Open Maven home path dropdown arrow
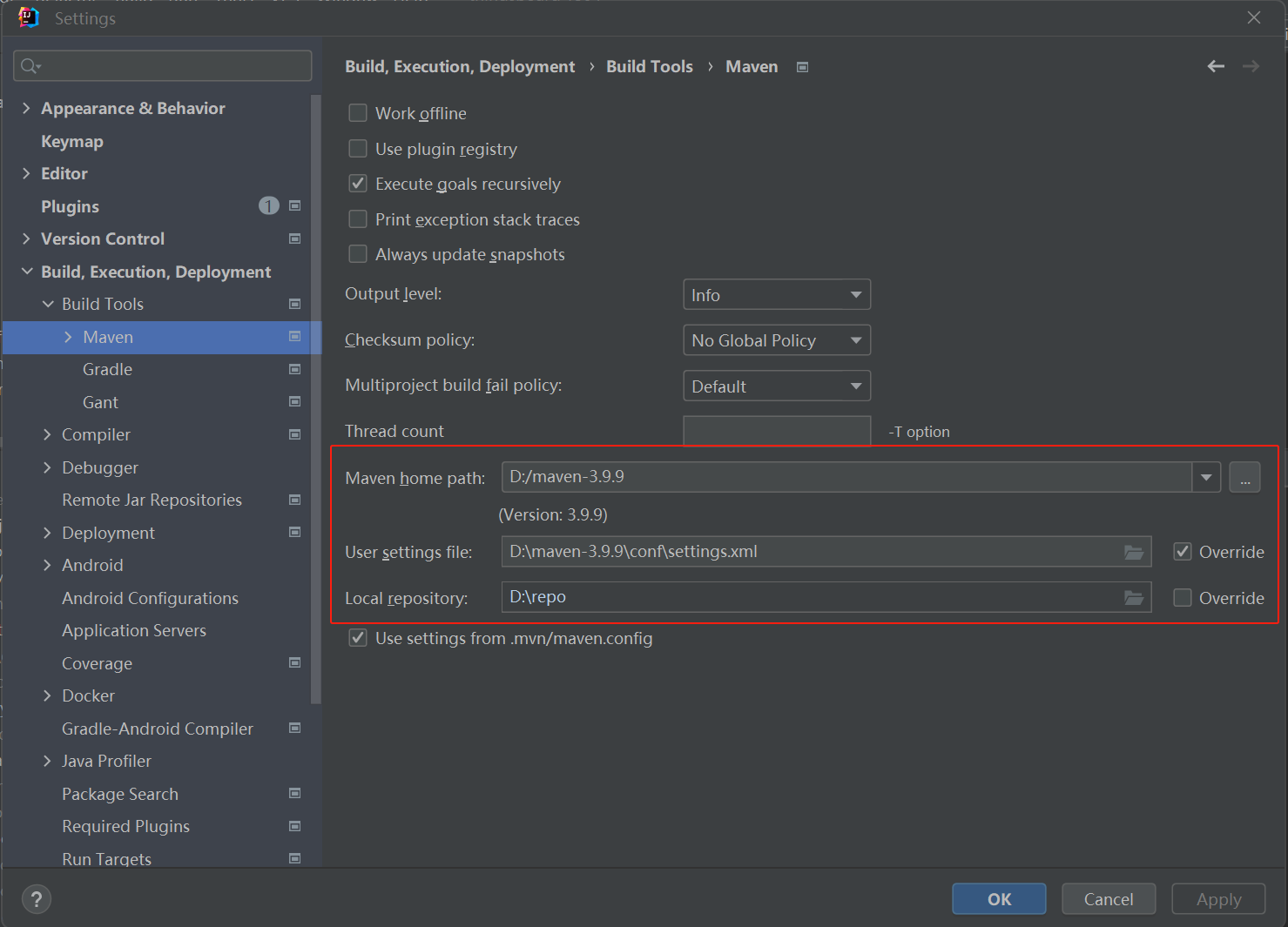The height and width of the screenshot is (927, 1288). [1206, 477]
